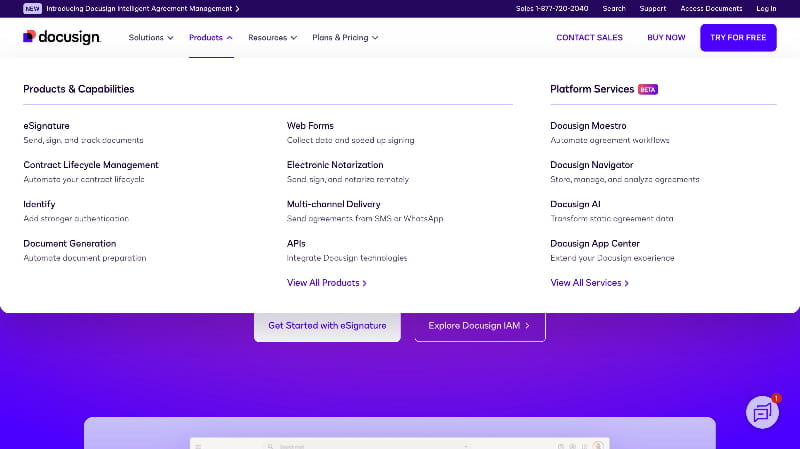Click the BETA badge next to Platform Services
This screenshot has height=449, width=800.
click(x=647, y=89)
